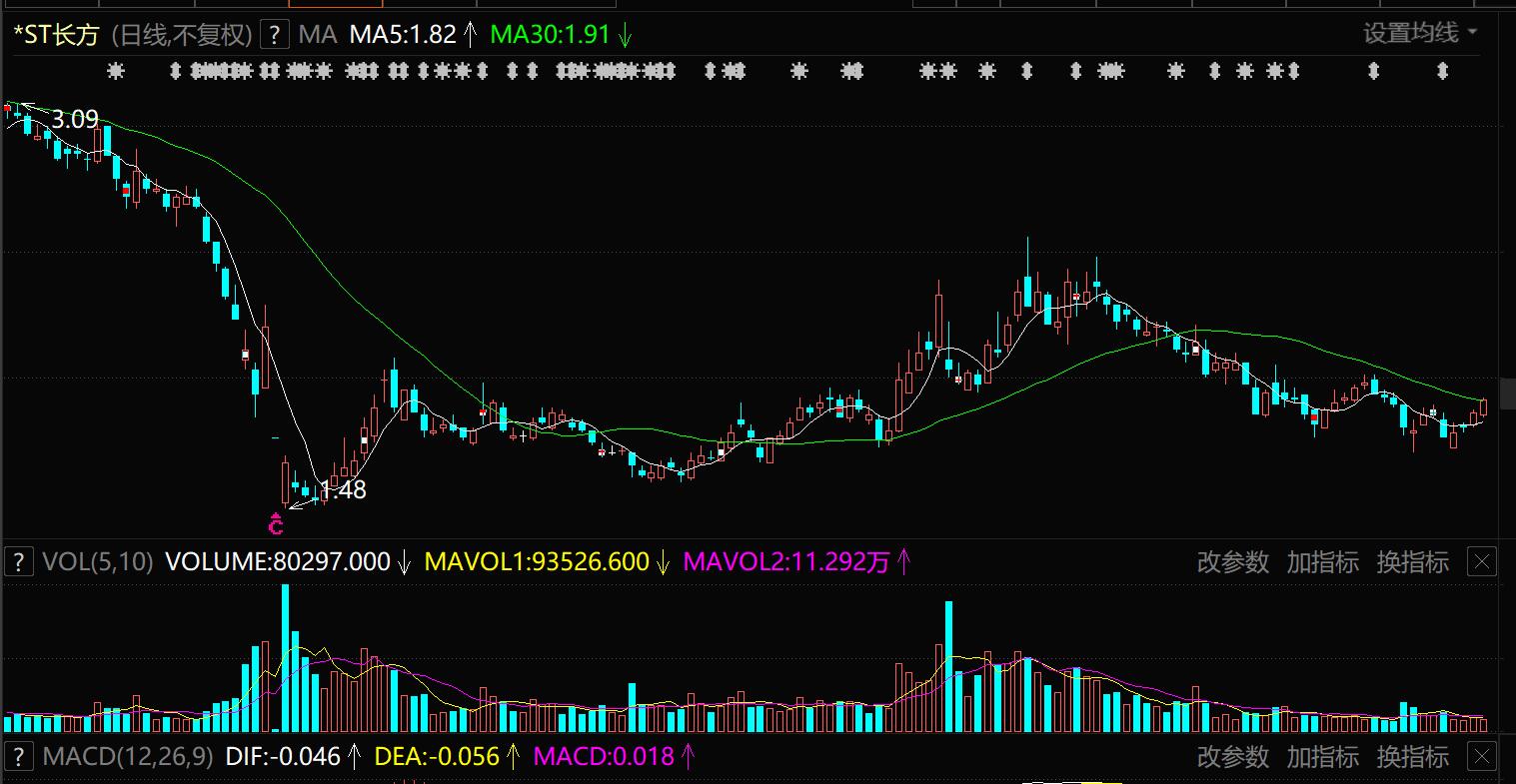Click the (日线,不复权) period label
The image size is (1516, 784).
181,35
